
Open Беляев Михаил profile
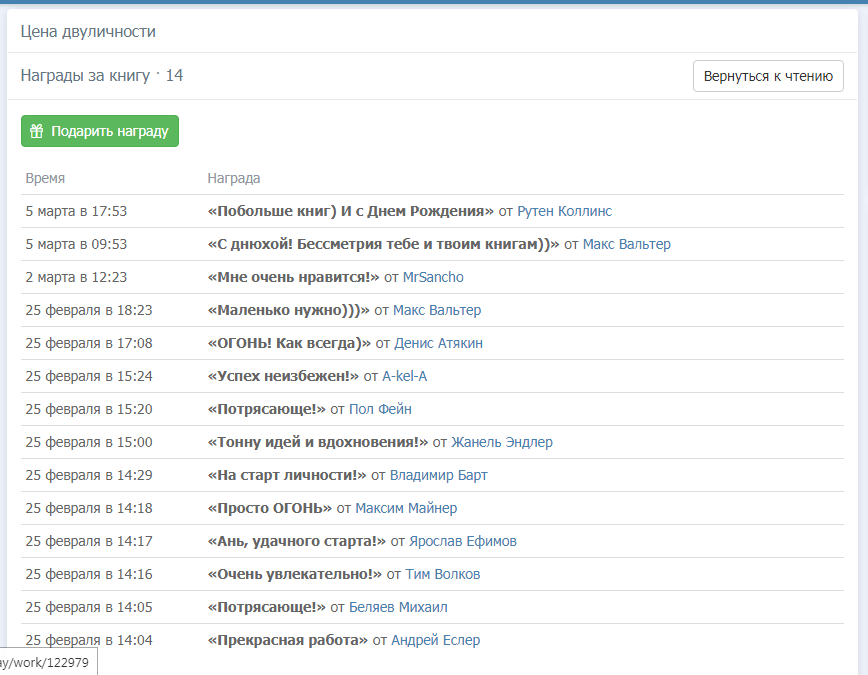pos(398,607)
